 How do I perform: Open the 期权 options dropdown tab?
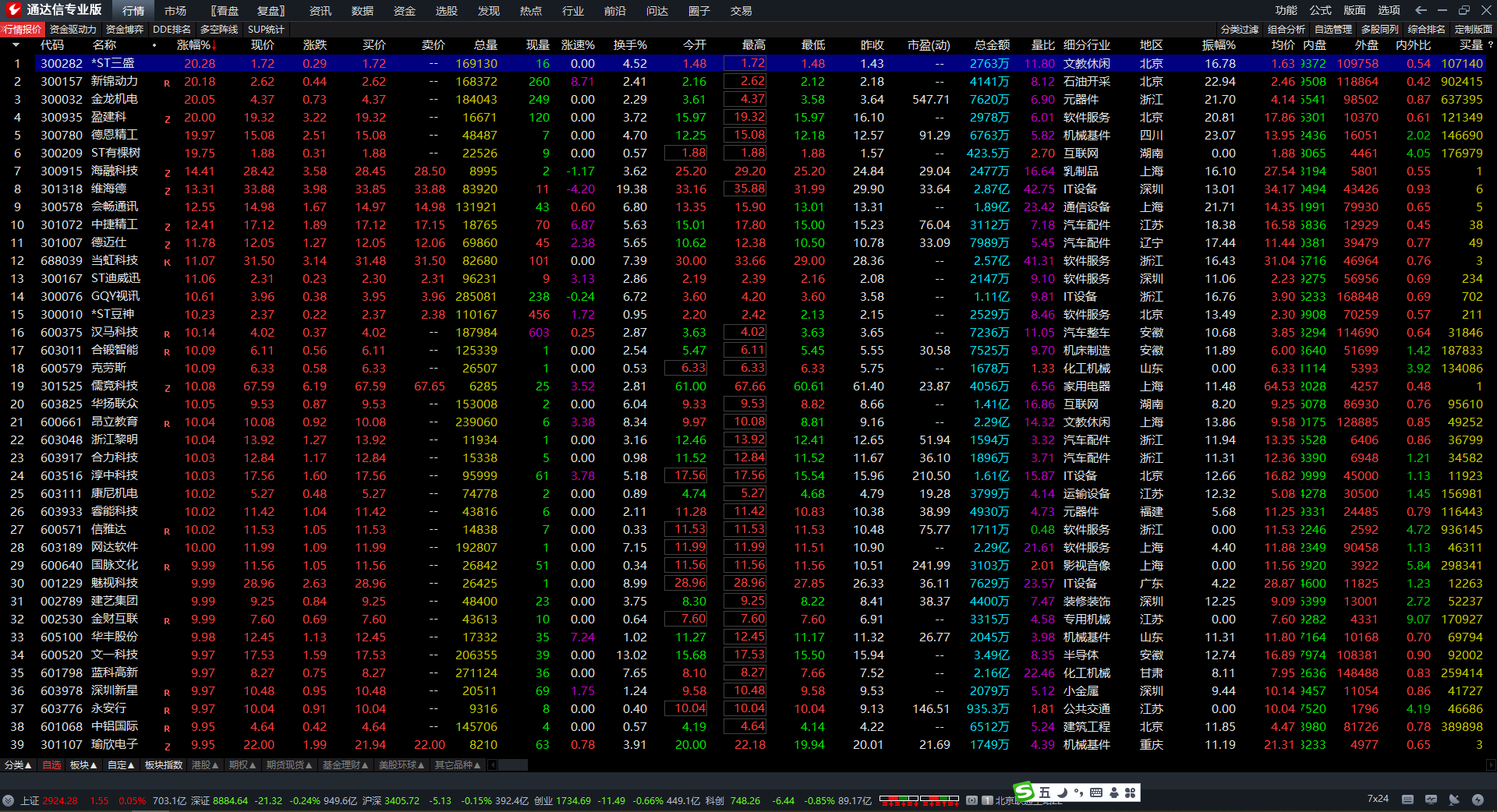tap(242, 765)
